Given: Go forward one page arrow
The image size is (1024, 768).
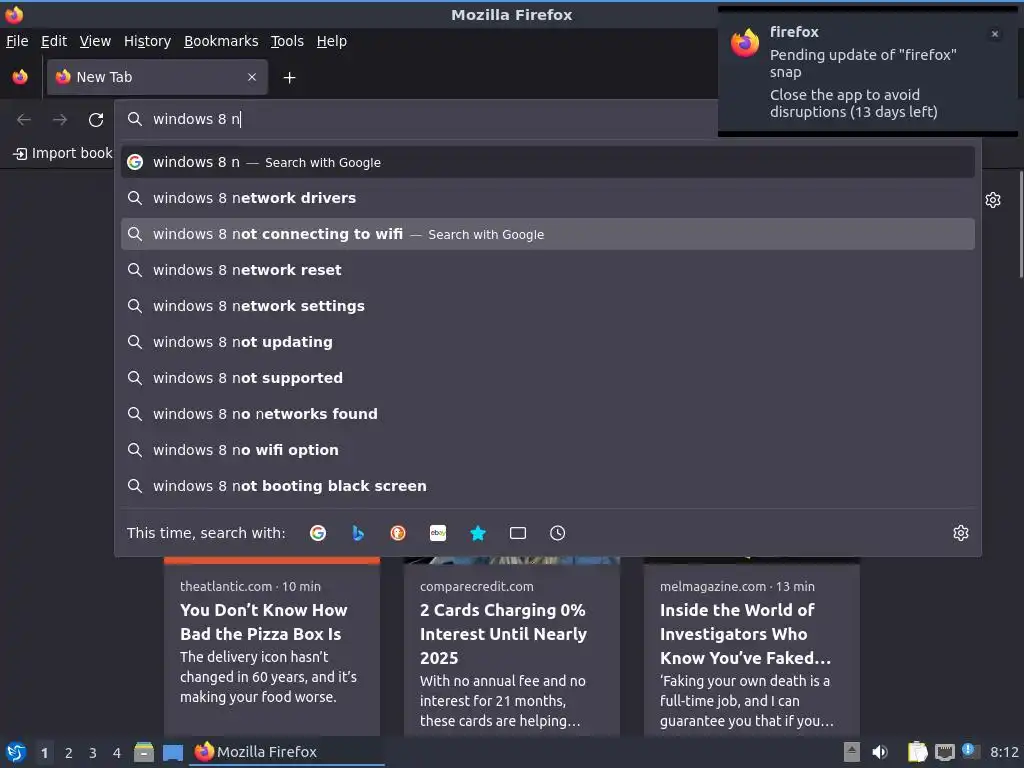Looking at the screenshot, I should click(60, 120).
